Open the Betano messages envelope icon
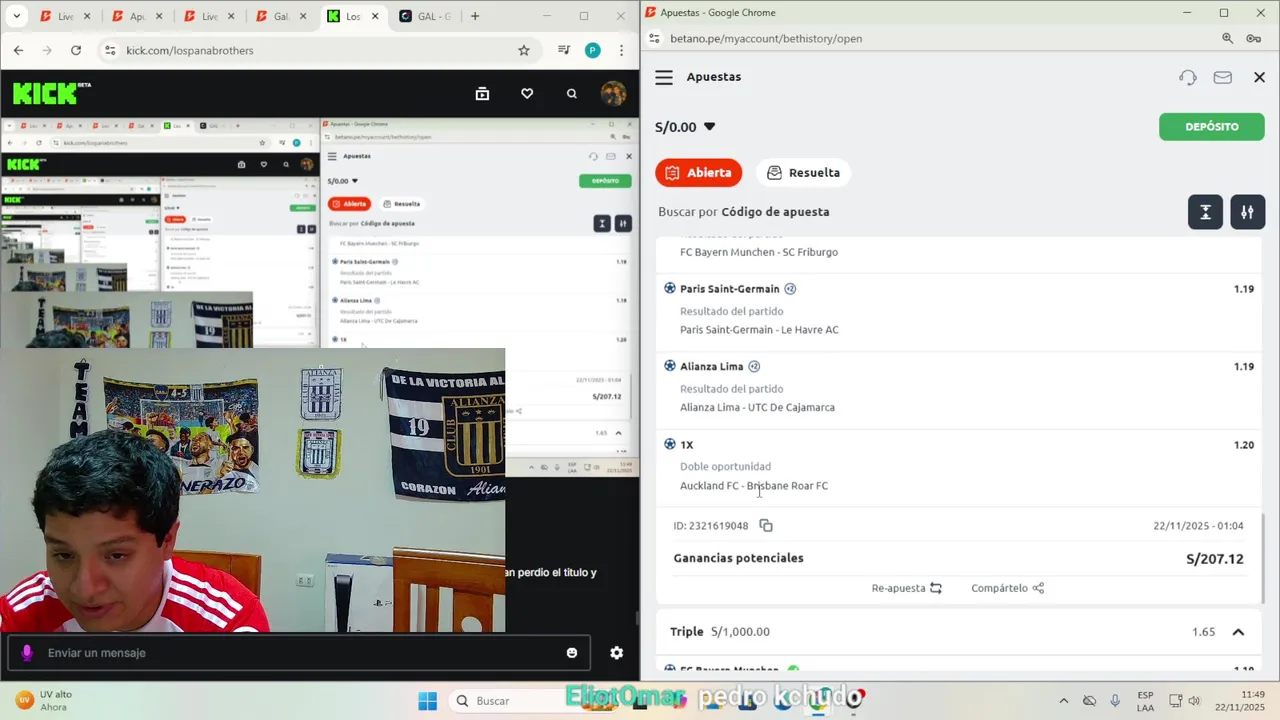The height and width of the screenshot is (720, 1280). tap(1222, 77)
